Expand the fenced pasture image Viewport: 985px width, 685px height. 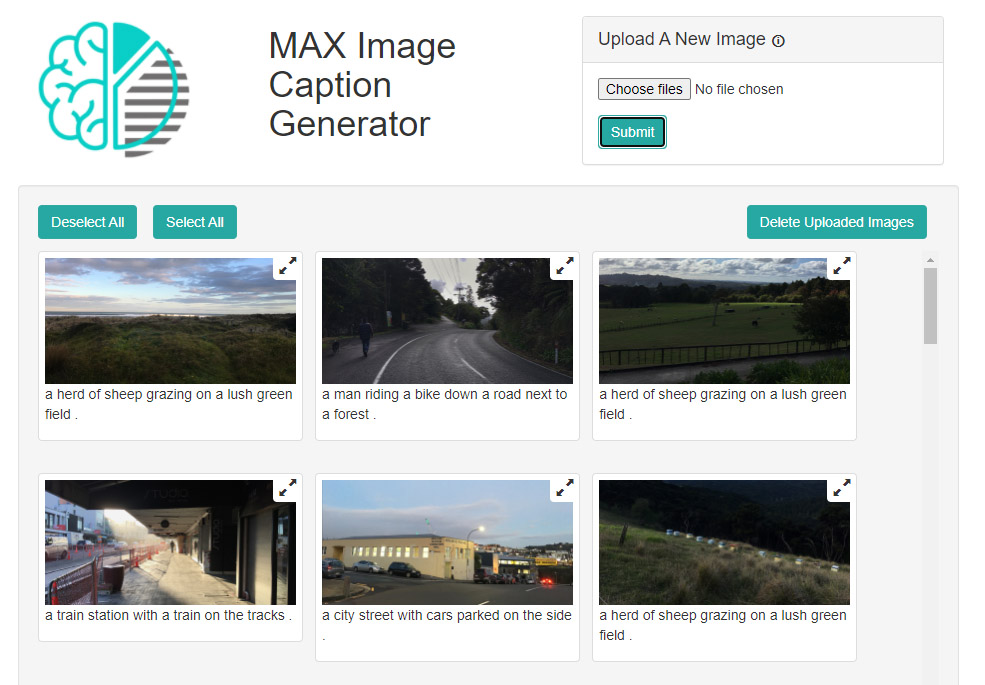(842, 266)
